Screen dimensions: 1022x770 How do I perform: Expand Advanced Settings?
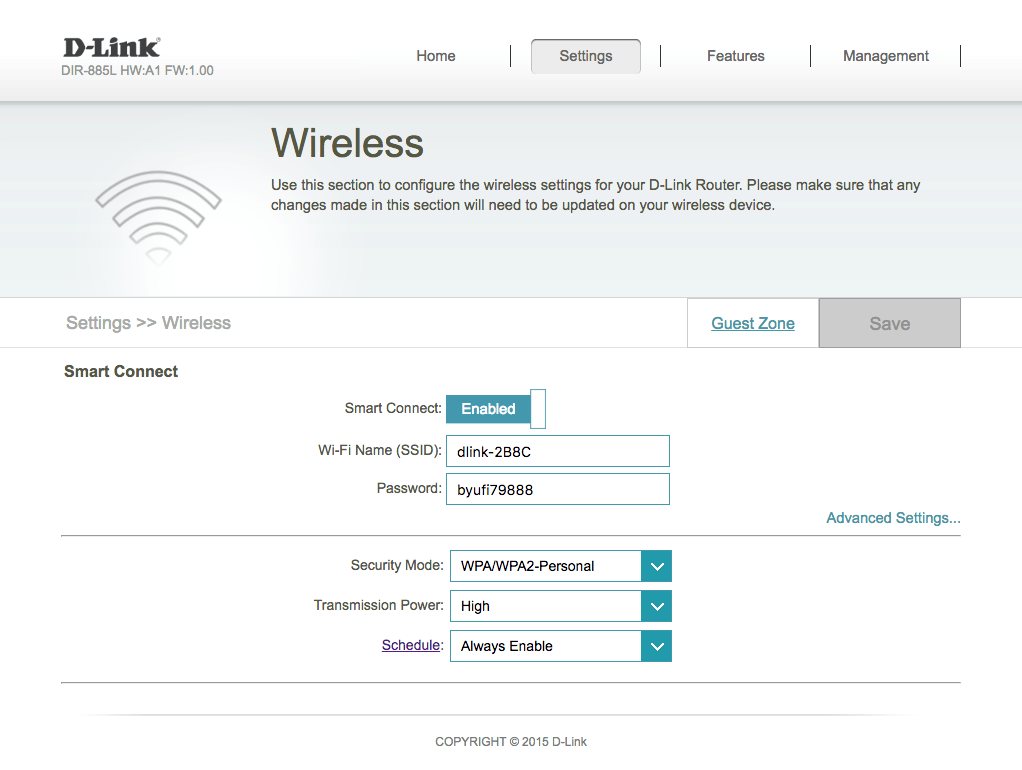pyautogui.click(x=893, y=518)
